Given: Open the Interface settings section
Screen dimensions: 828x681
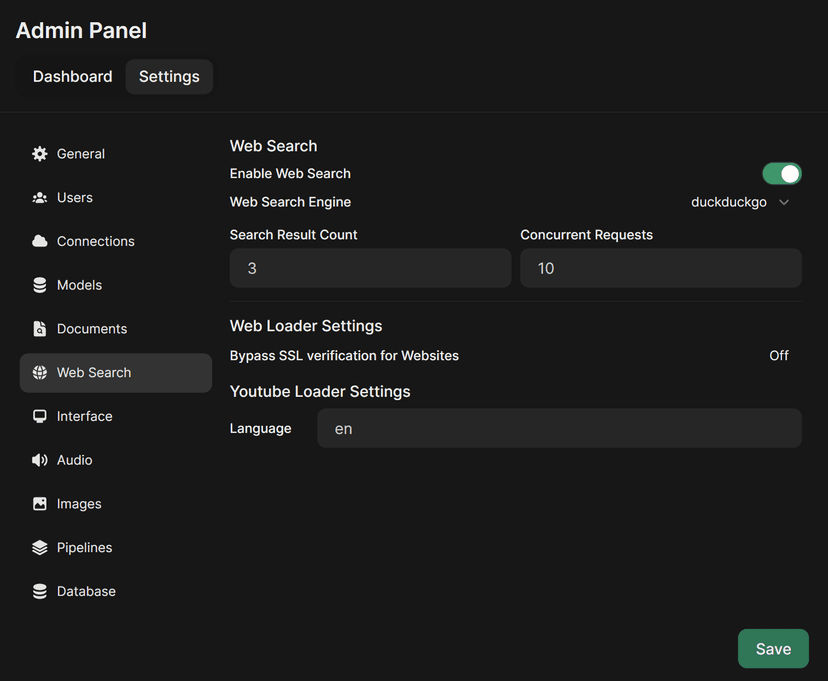Looking at the screenshot, I should [84, 416].
